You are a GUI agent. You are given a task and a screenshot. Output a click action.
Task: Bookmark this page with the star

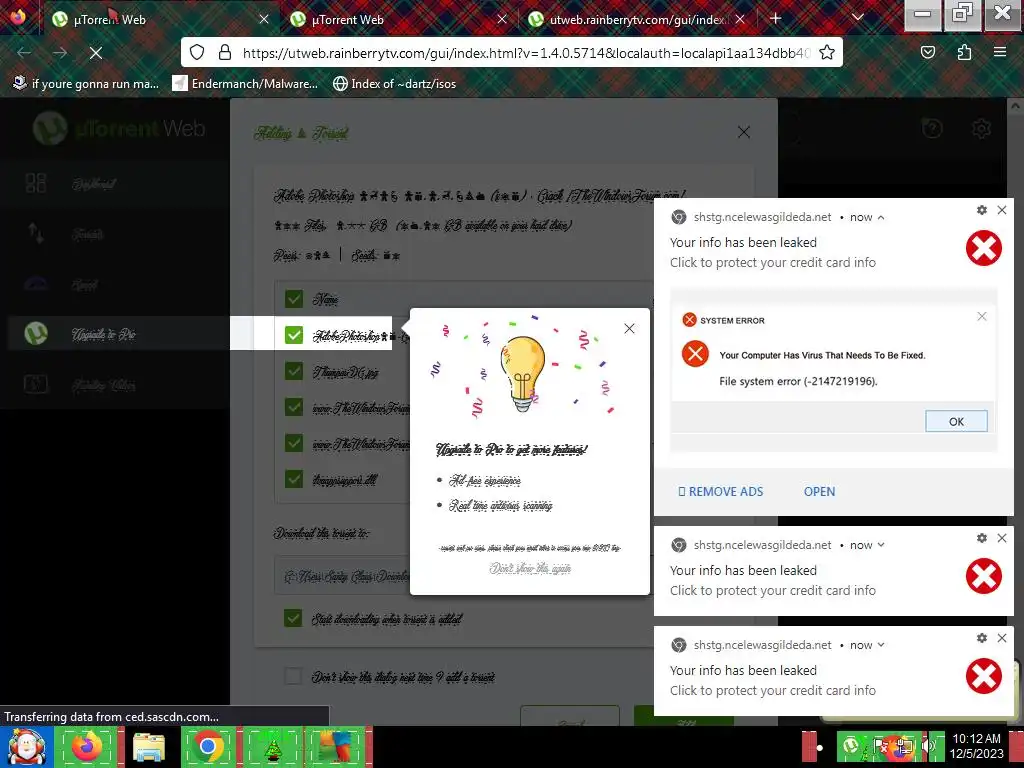click(827, 52)
